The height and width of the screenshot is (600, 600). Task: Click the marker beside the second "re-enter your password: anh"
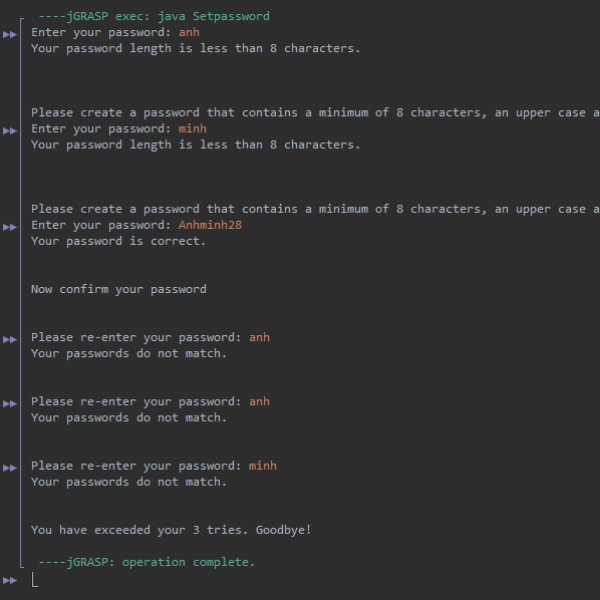coord(10,404)
